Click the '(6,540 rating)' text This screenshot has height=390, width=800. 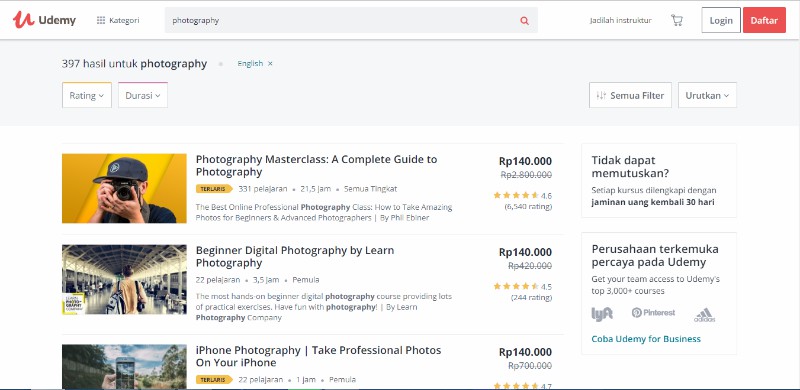(x=528, y=207)
